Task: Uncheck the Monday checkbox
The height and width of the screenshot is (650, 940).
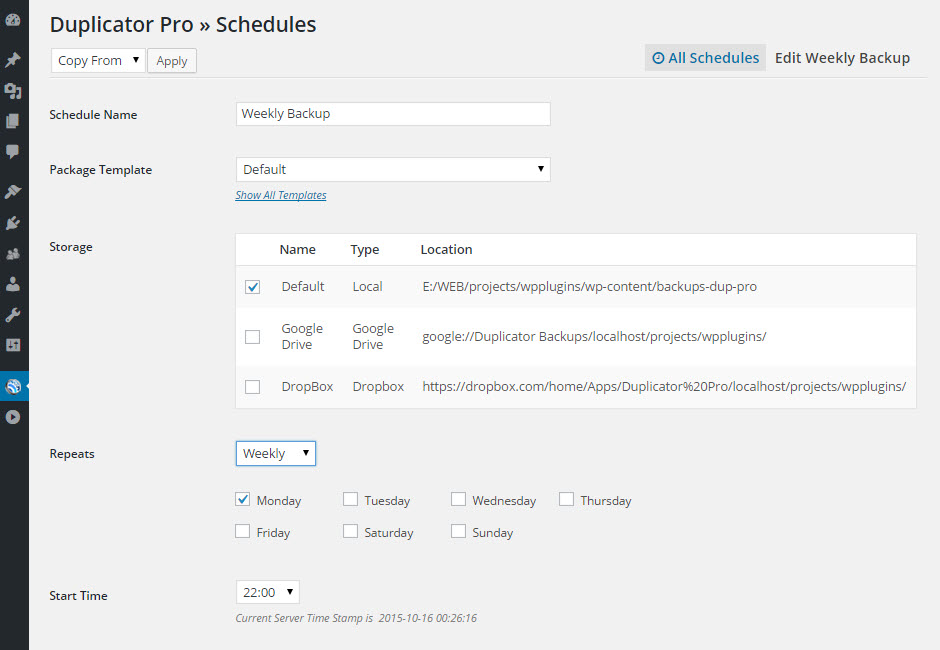Action: (x=242, y=499)
